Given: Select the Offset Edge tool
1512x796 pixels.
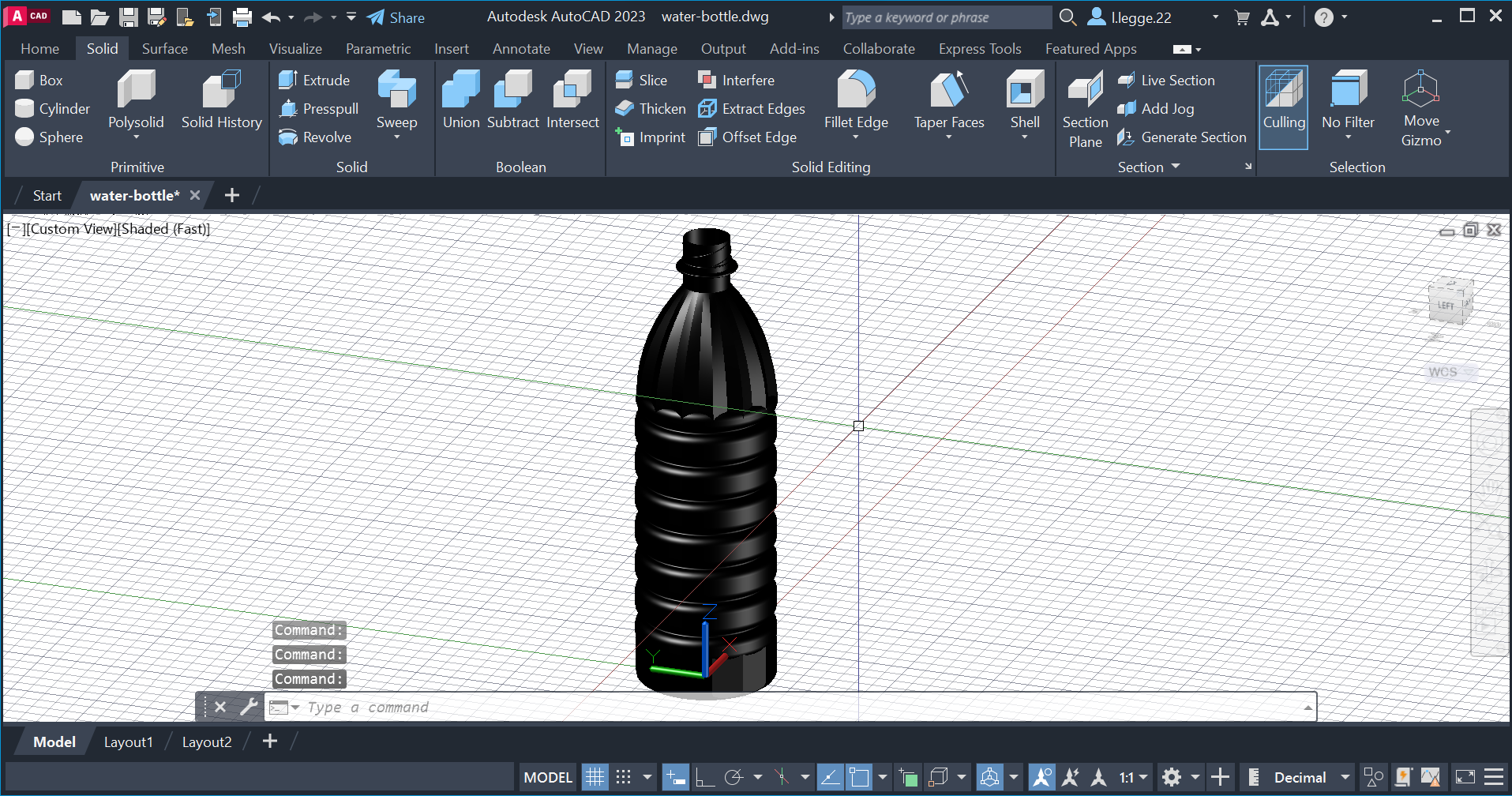Looking at the screenshot, I should click(747, 137).
